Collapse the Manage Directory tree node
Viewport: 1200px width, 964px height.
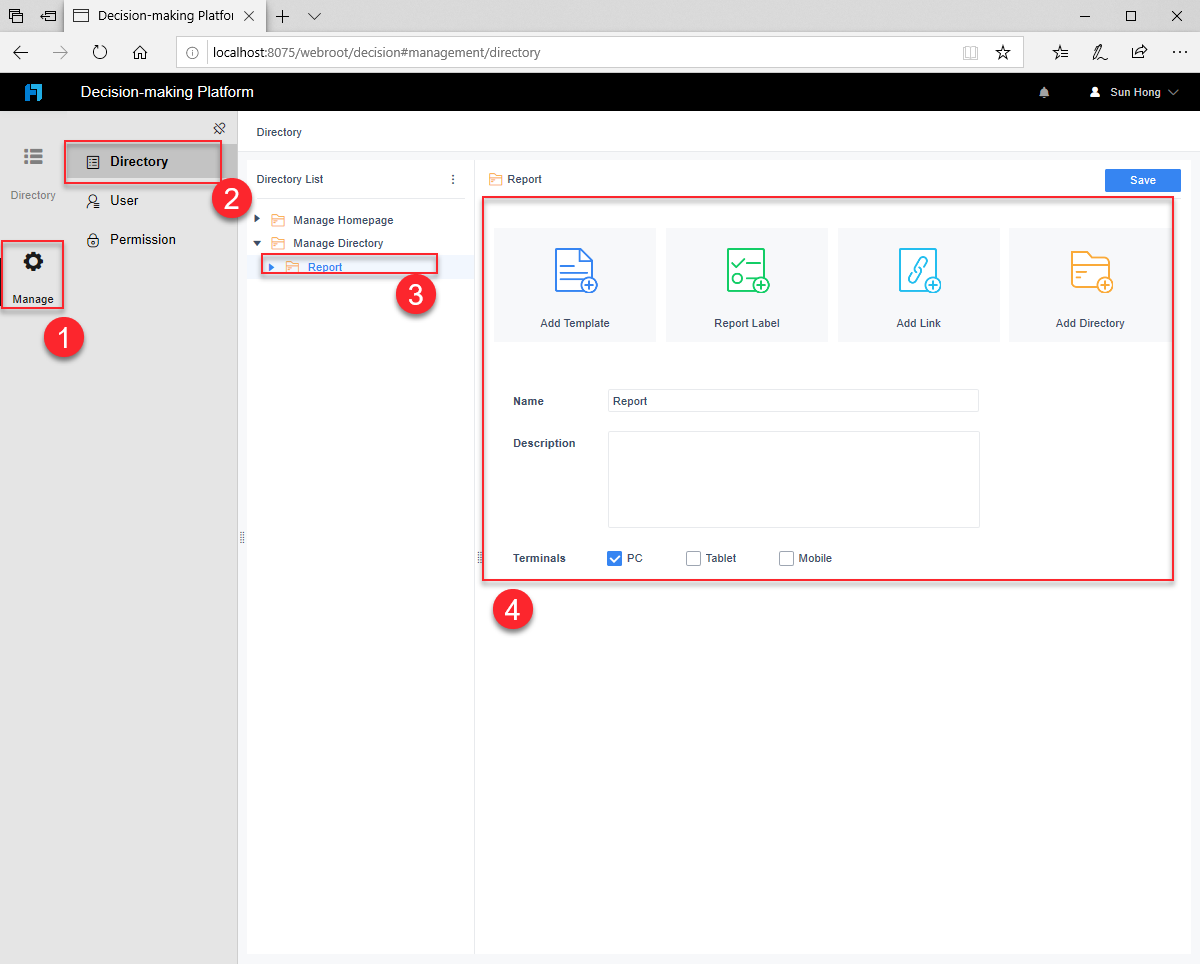[258, 242]
